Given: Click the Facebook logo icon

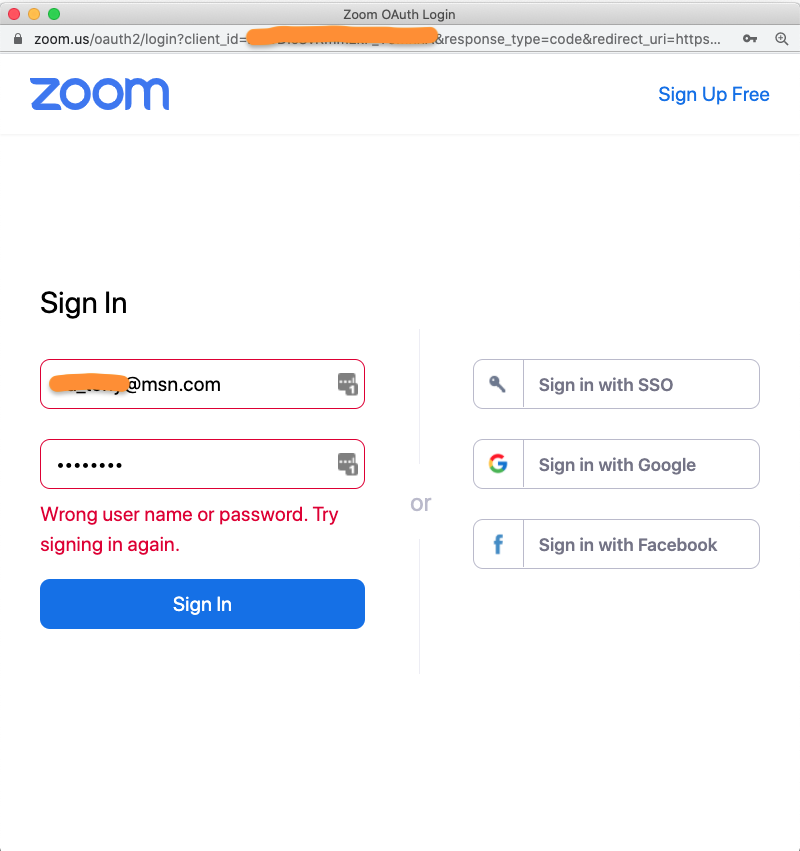Looking at the screenshot, I should point(498,545).
